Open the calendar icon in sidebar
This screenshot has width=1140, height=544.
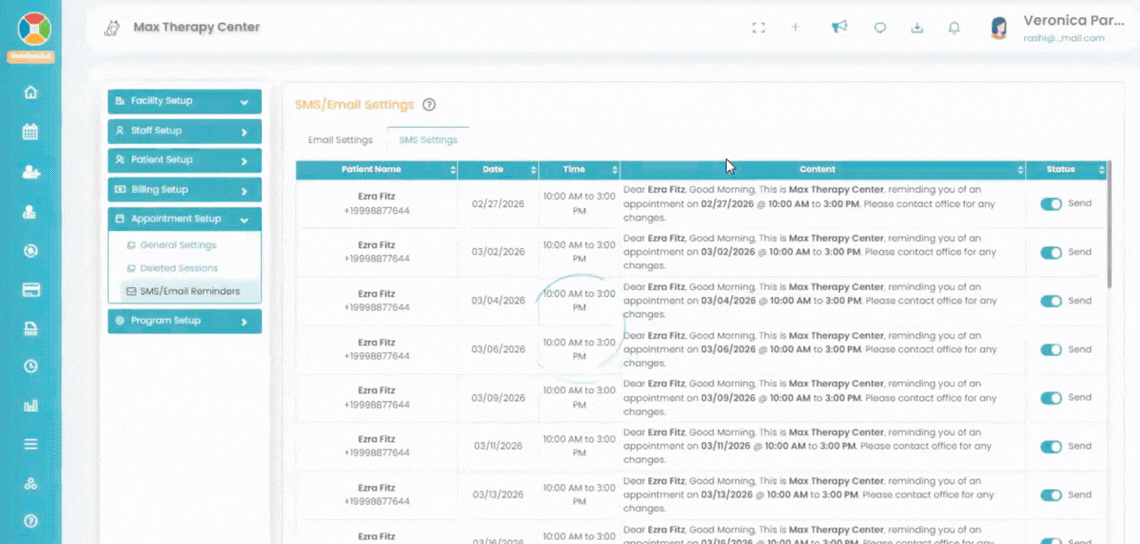pos(30,131)
